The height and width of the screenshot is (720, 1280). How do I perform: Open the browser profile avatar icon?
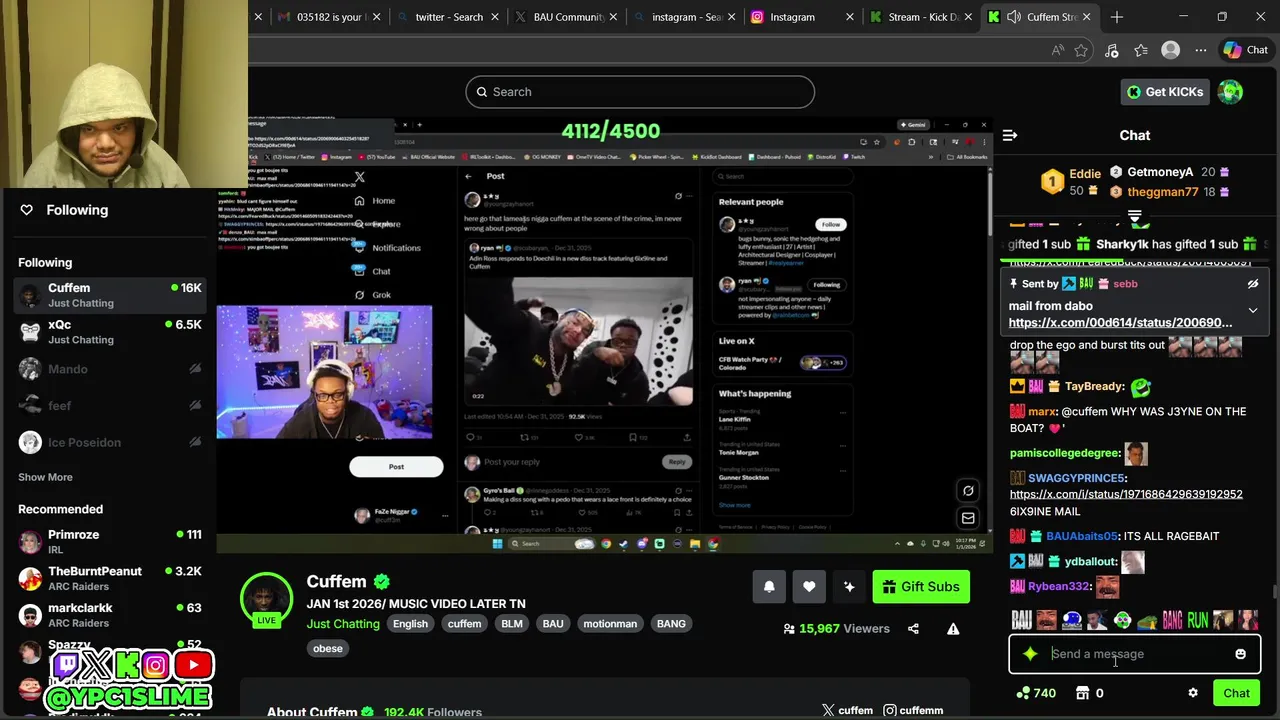tap(1170, 50)
